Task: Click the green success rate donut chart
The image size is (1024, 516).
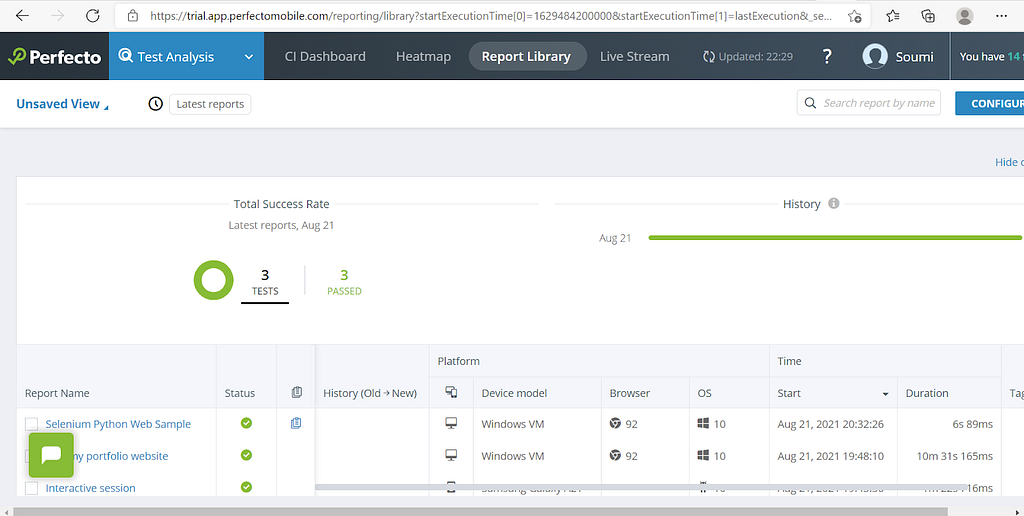Action: pos(214,280)
